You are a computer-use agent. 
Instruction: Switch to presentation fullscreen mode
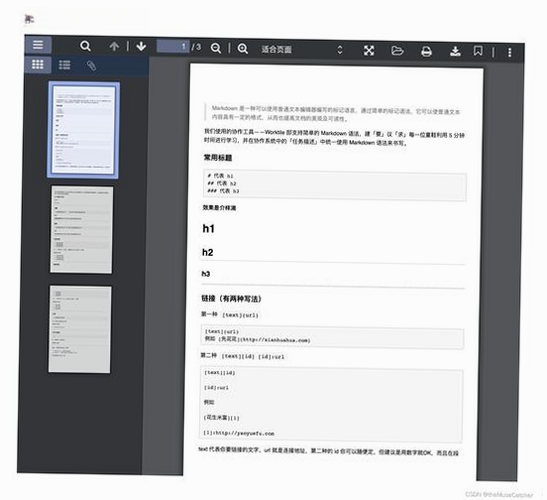point(369,51)
